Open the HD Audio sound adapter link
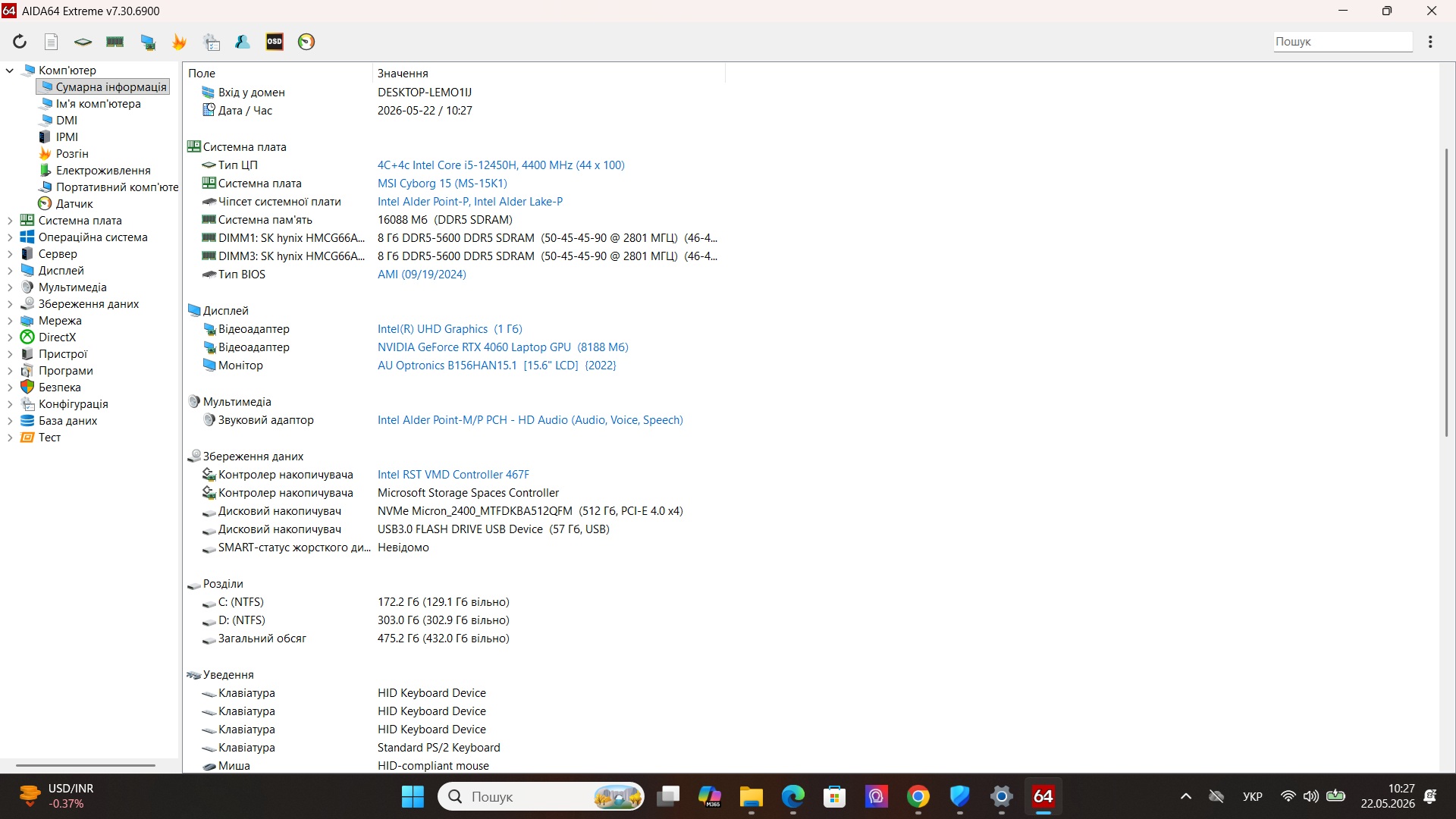Image resolution: width=1456 pixels, height=819 pixels. (x=530, y=420)
